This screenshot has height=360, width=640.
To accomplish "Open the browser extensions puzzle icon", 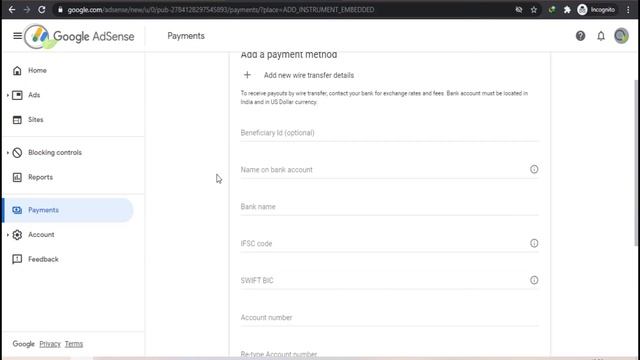I will point(567,10).
